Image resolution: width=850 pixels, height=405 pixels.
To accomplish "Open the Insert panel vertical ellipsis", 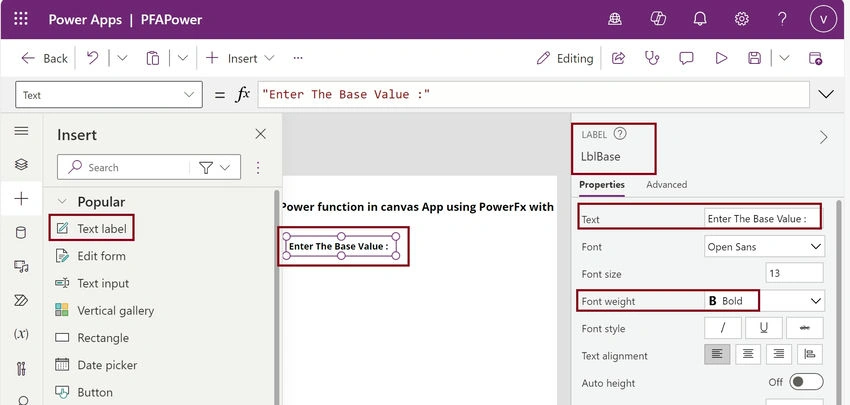I will coord(258,168).
